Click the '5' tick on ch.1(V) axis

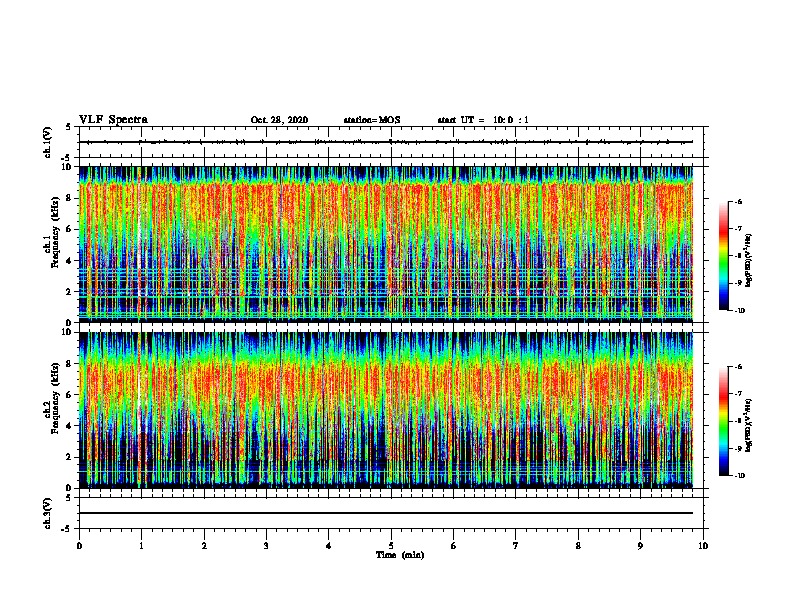coord(68,127)
